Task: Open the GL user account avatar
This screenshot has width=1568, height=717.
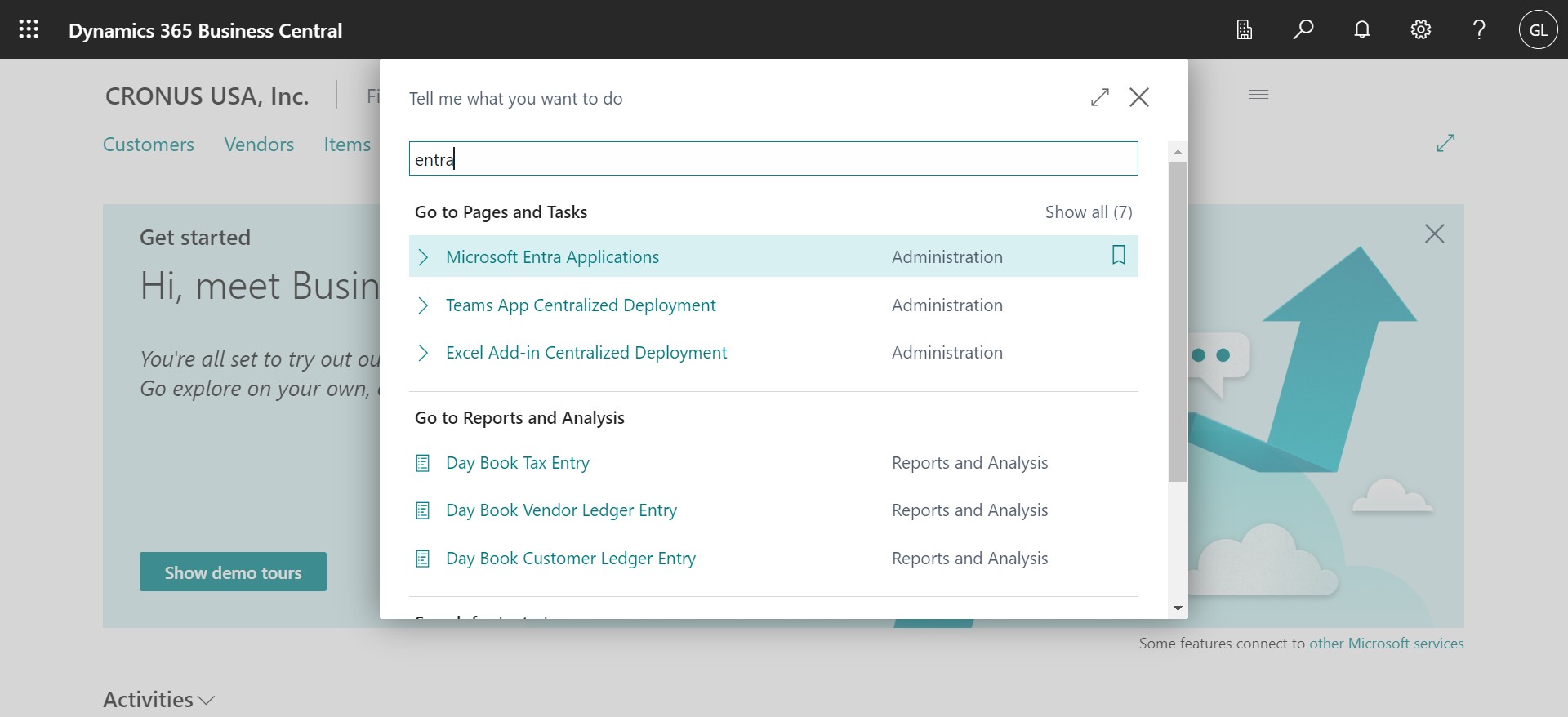Action: (1539, 30)
